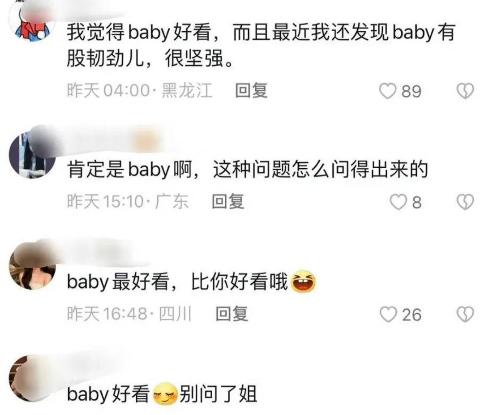490x415 pixels.
Task: Select the comment 'baby好看别问了姐'
Action: pyautogui.click(x=162, y=394)
